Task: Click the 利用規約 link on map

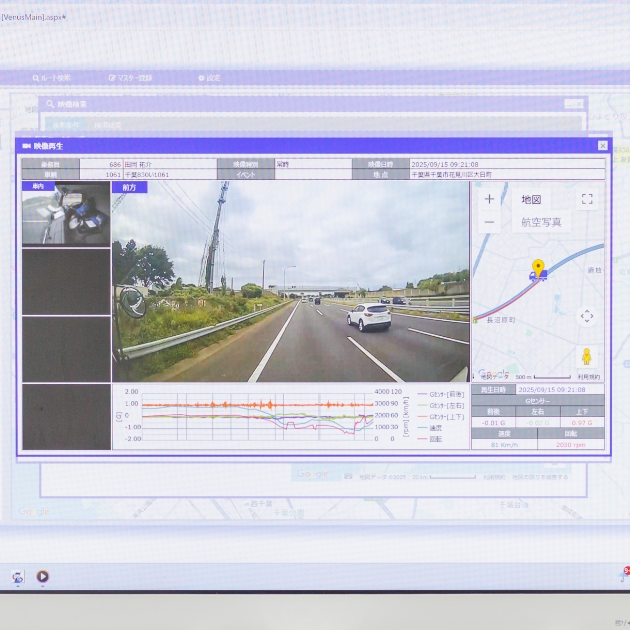Action: pyautogui.click(x=590, y=377)
